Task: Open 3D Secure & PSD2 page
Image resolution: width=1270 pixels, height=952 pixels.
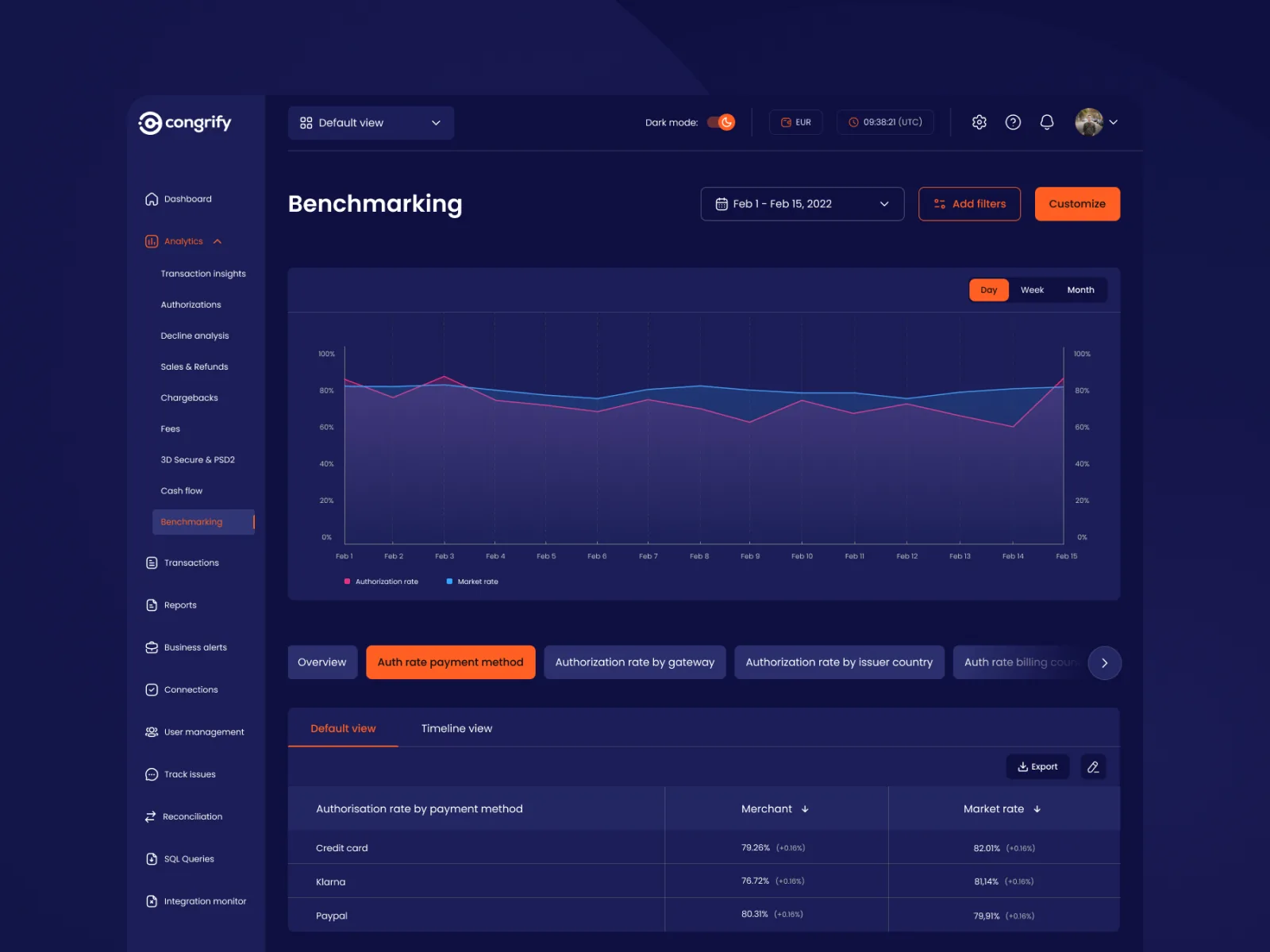Action: pyautogui.click(x=198, y=459)
